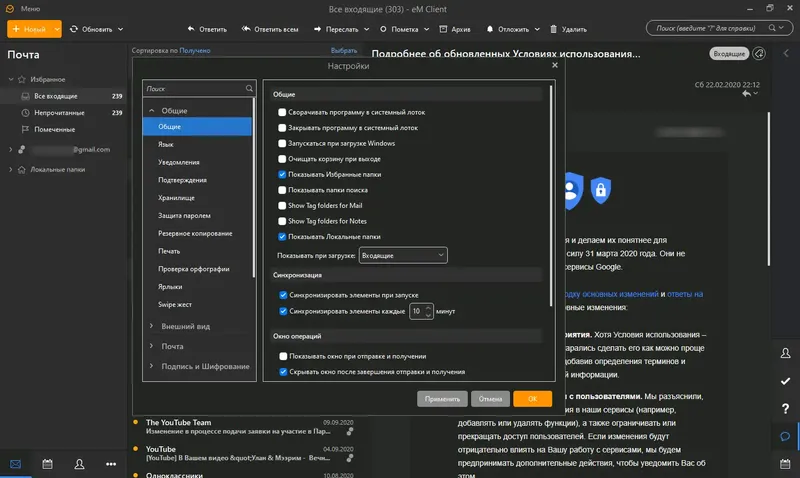Image resolution: width=800 pixels, height=478 pixels.
Task: Open the Contacts view in bottom navigation
Action: coord(79,464)
